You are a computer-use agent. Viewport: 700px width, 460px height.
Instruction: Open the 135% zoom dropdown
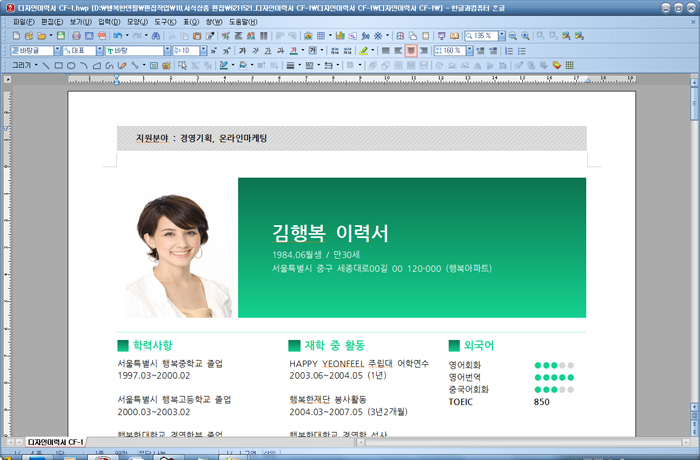[502, 36]
